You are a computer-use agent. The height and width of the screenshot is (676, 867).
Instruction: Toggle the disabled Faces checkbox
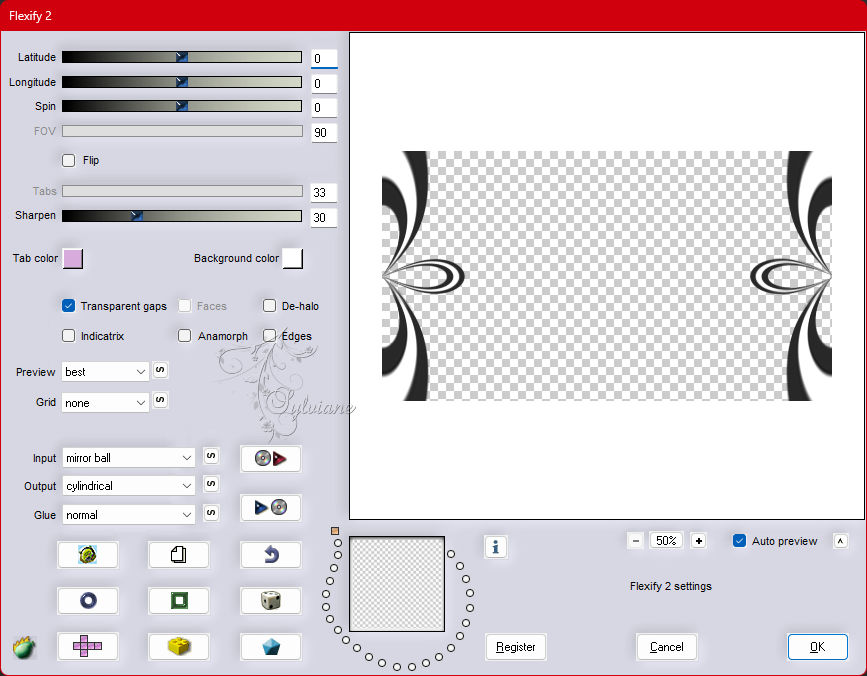(x=185, y=306)
